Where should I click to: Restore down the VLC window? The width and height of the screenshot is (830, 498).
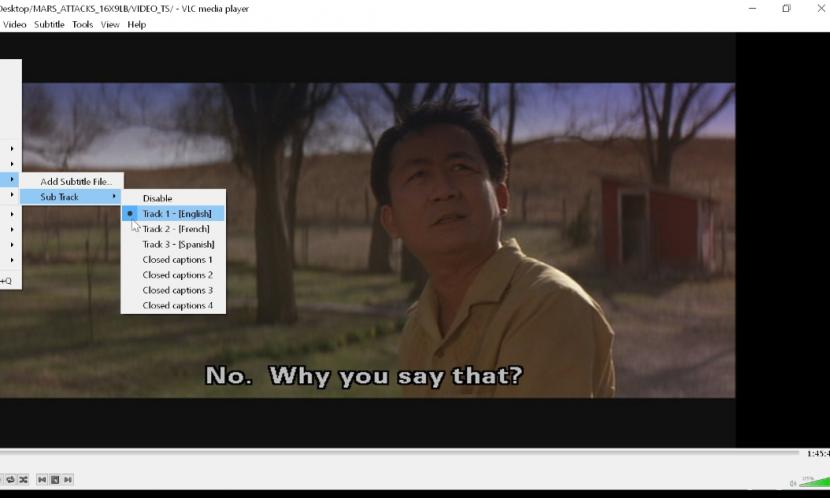[786, 8]
